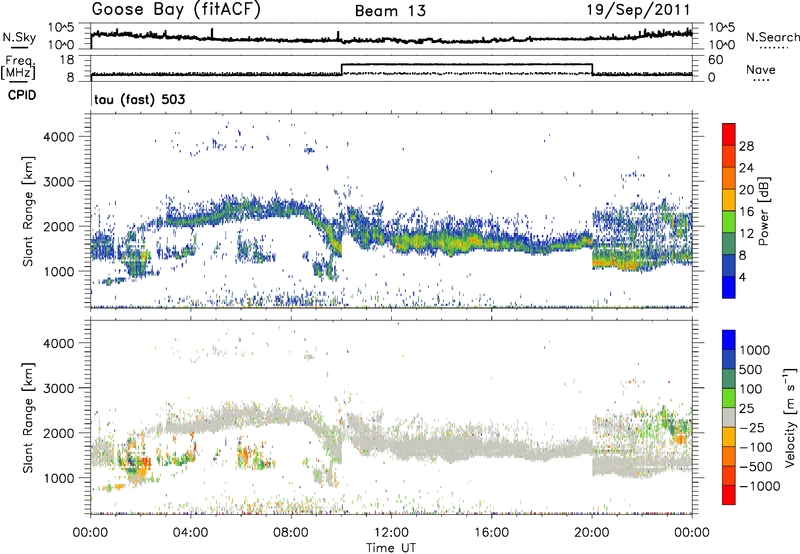
Task: Click the N.Sky noise trace line
Action: click(x=391, y=39)
